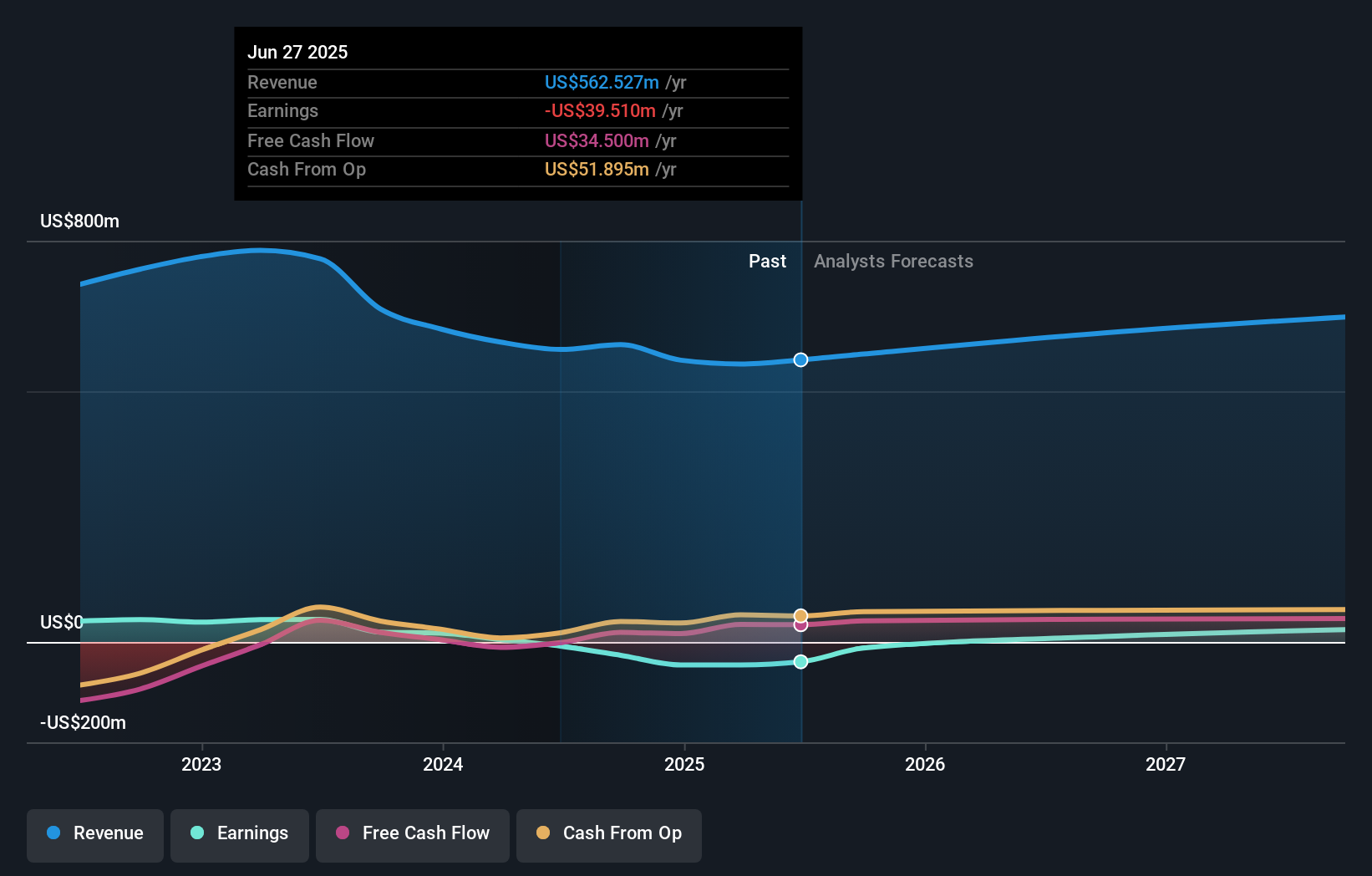The image size is (1372, 876).
Task: Click the Earnings legend dot icon
Action: point(196,833)
